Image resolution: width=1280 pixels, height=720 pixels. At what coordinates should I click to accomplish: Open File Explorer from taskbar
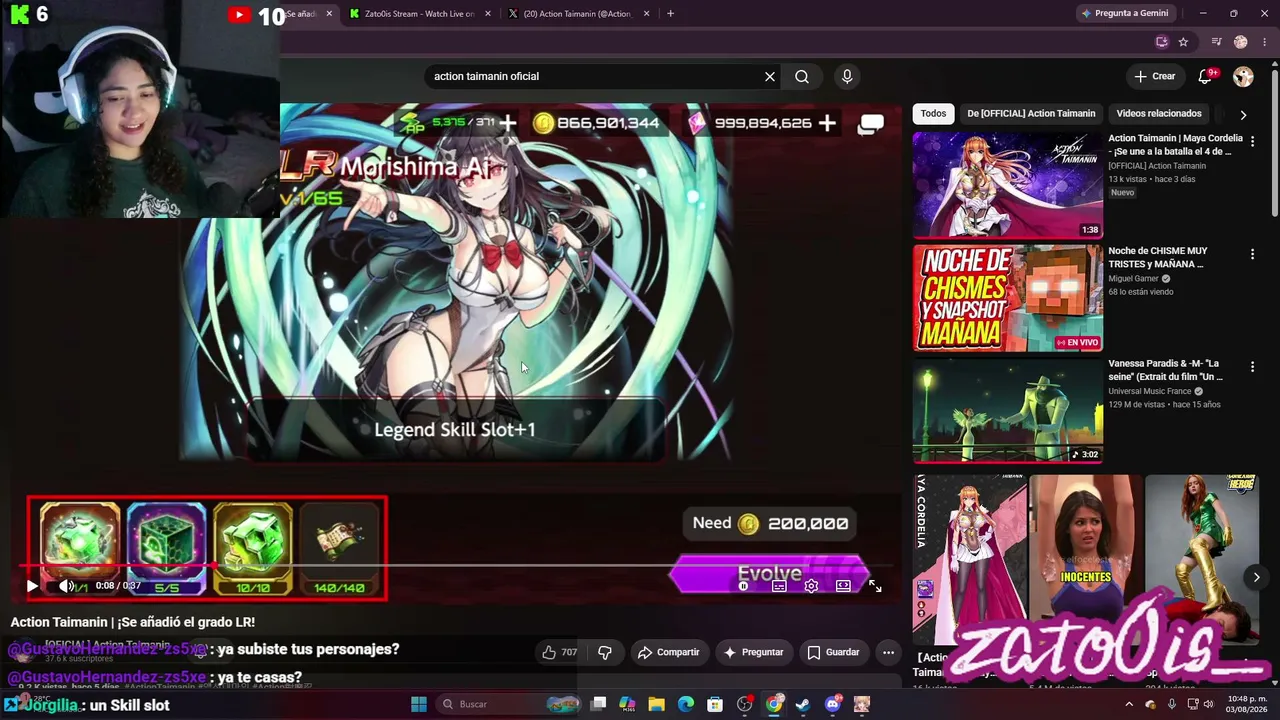click(x=657, y=704)
